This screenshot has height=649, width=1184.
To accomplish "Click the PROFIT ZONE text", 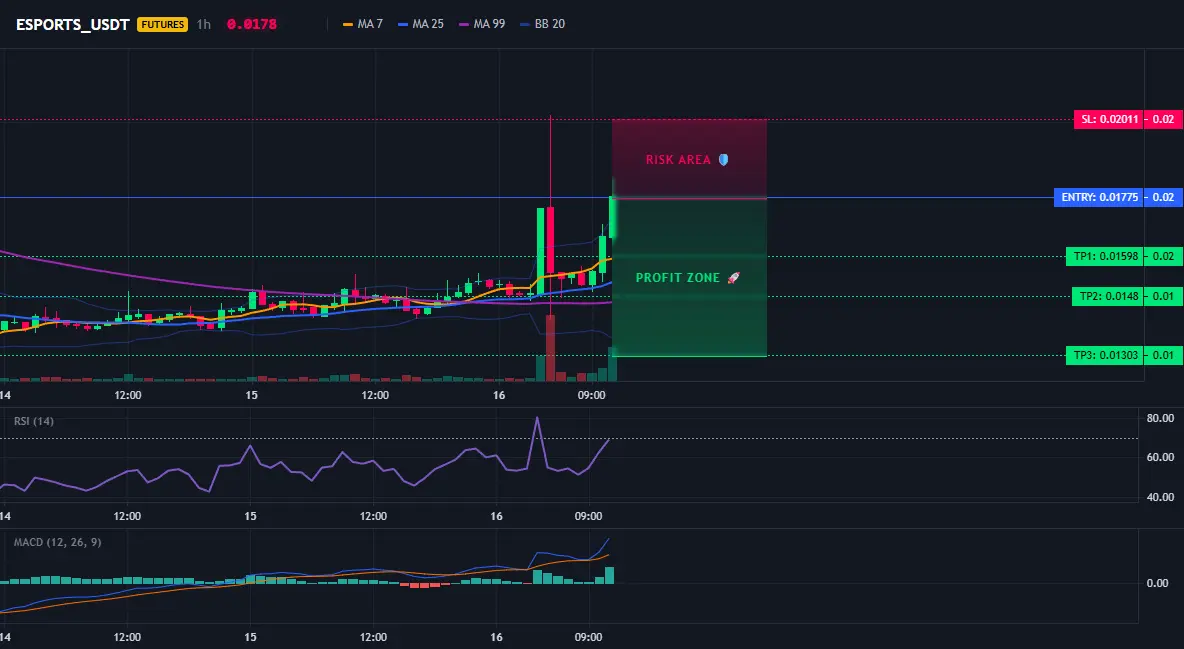I will [677, 278].
